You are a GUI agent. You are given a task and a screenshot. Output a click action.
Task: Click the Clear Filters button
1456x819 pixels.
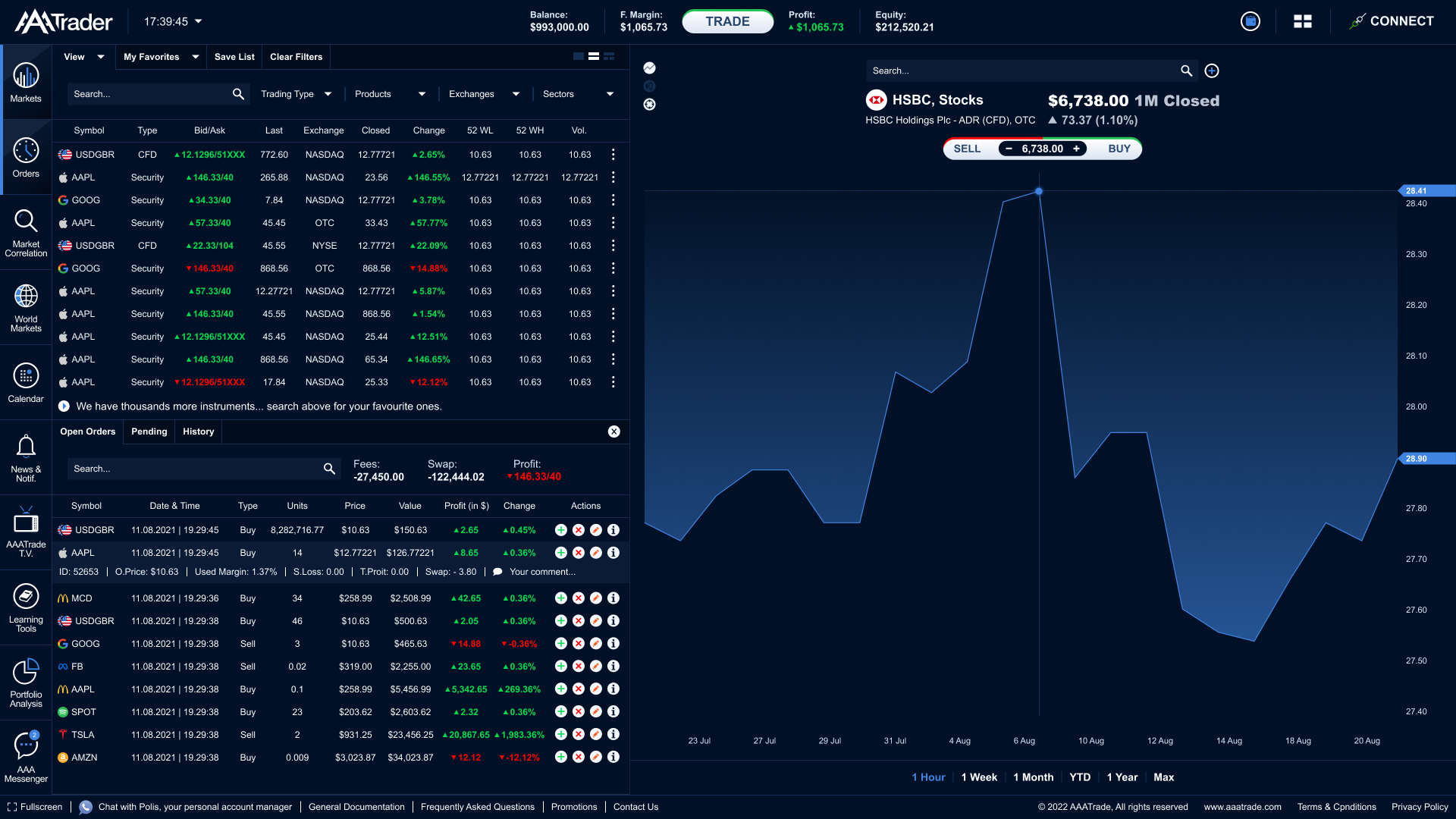click(296, 57)
